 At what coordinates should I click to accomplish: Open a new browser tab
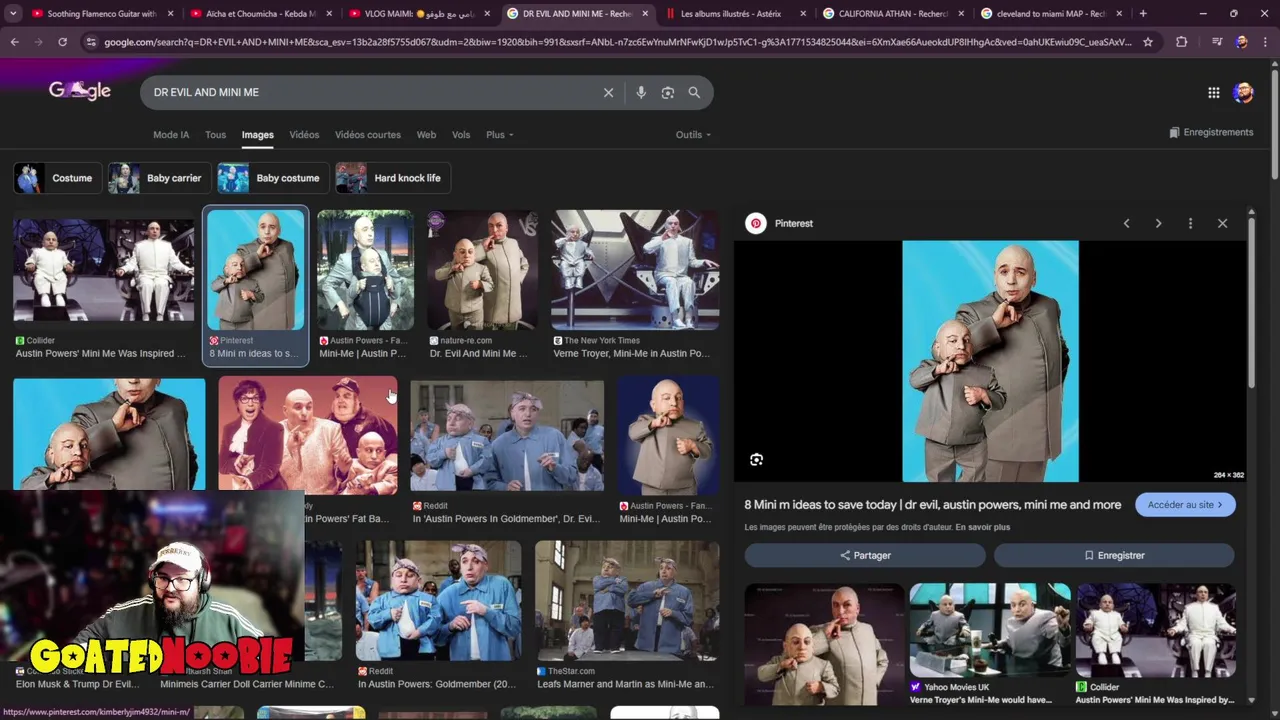(x=1143, y=14)
